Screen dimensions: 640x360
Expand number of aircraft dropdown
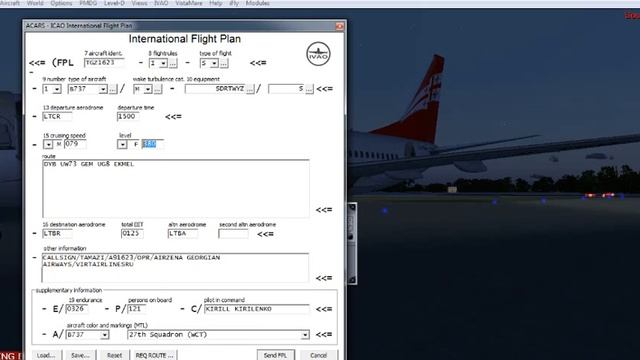coord(57,89)
